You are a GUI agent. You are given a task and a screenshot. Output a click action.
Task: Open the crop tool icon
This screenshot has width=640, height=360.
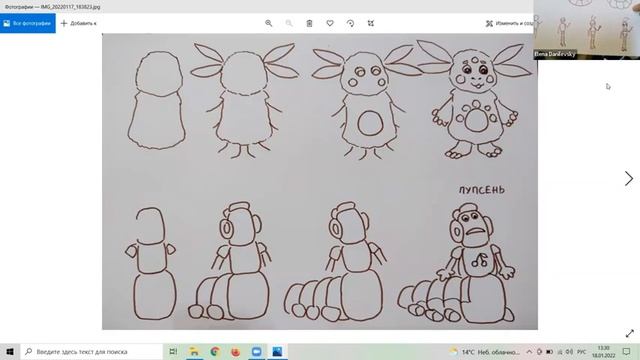(x=371, y=23)
